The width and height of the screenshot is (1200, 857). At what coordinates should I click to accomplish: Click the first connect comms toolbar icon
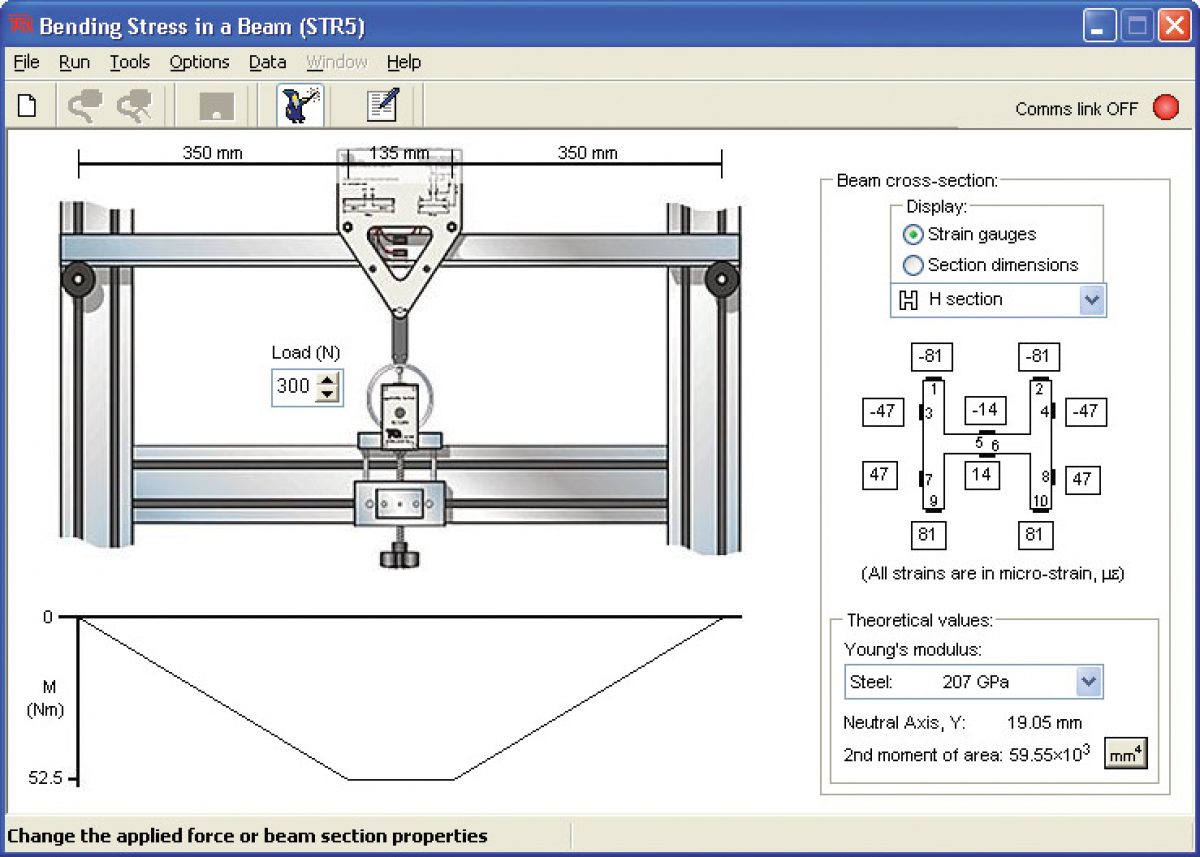coord(84,105)
